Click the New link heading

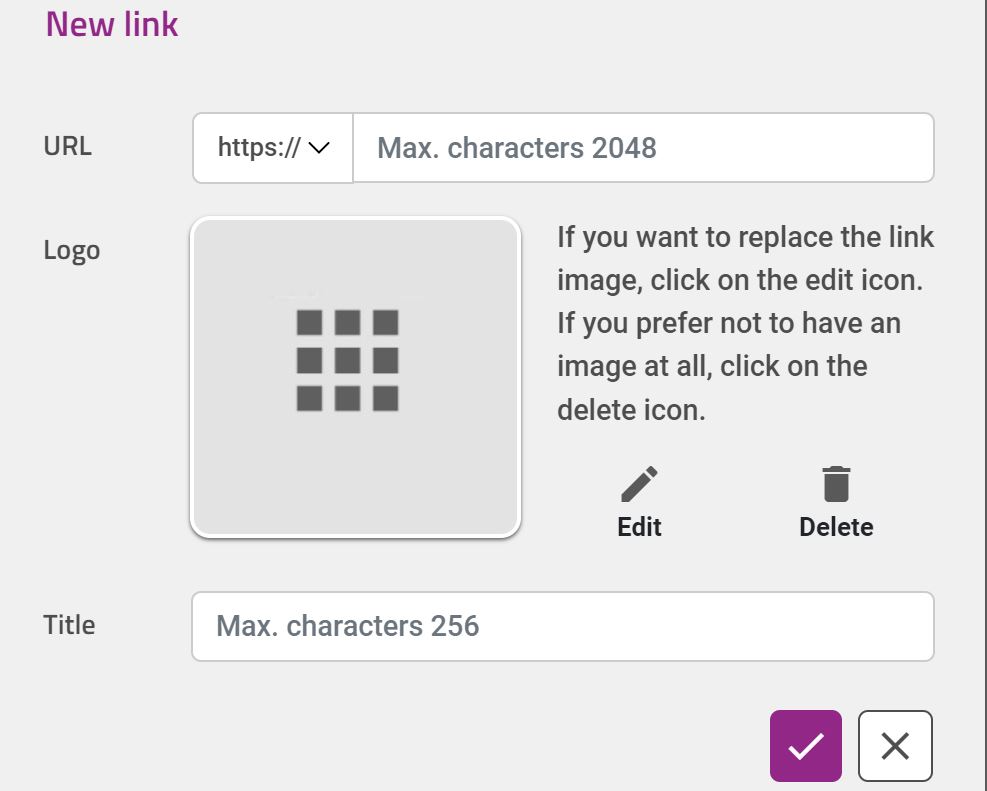click(x=112, y=25)
